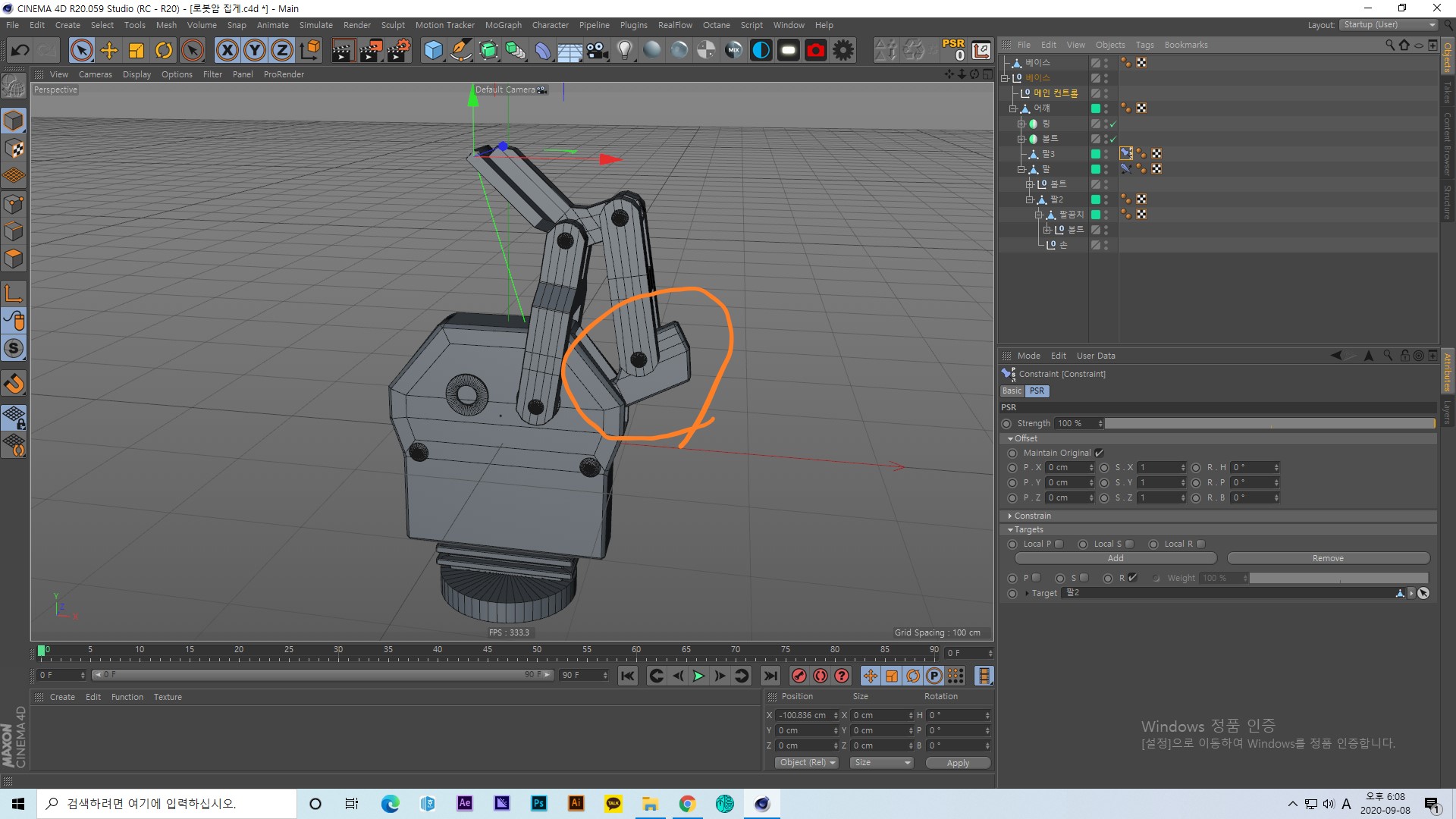
Task: Toggle X axis lock
Action: coord(227,51)
